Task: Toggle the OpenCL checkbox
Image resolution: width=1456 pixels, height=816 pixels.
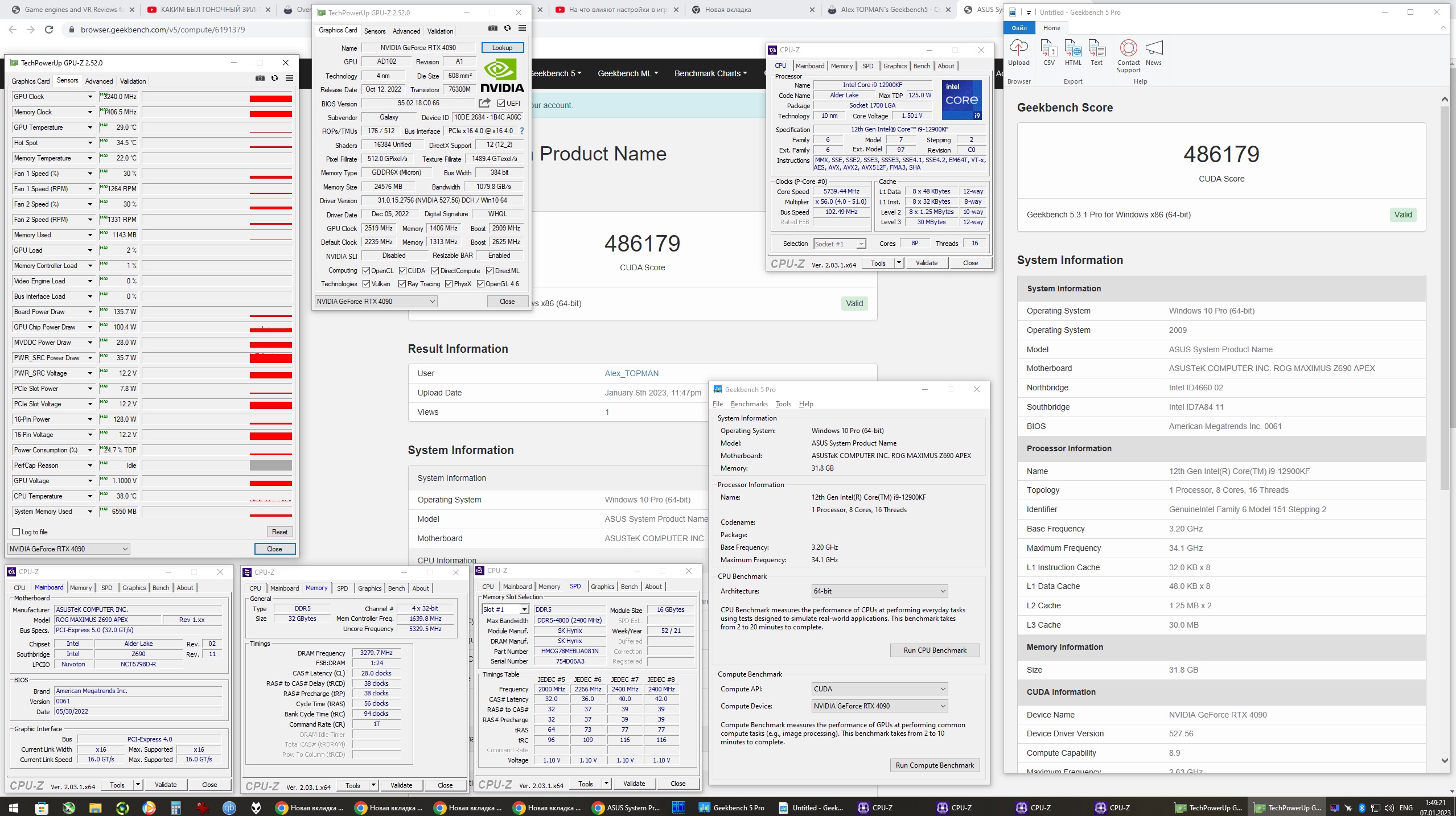Action: pyautogui.click(x=366, y=271)
